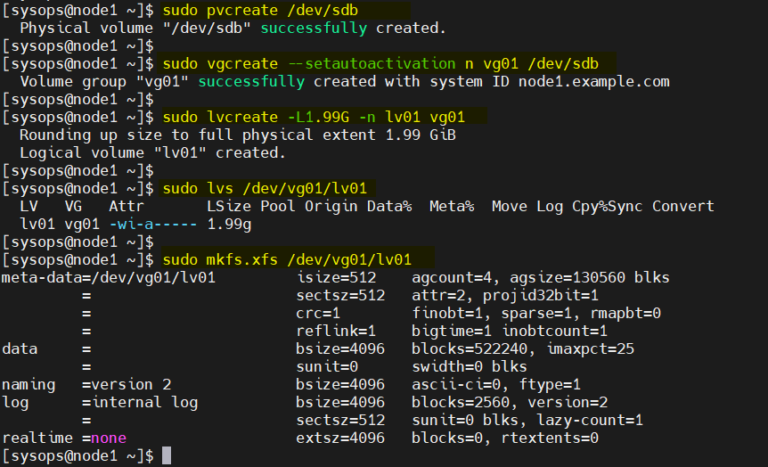Click the 'Origin' column header
The image size is (768, 467).
point(331,206)
